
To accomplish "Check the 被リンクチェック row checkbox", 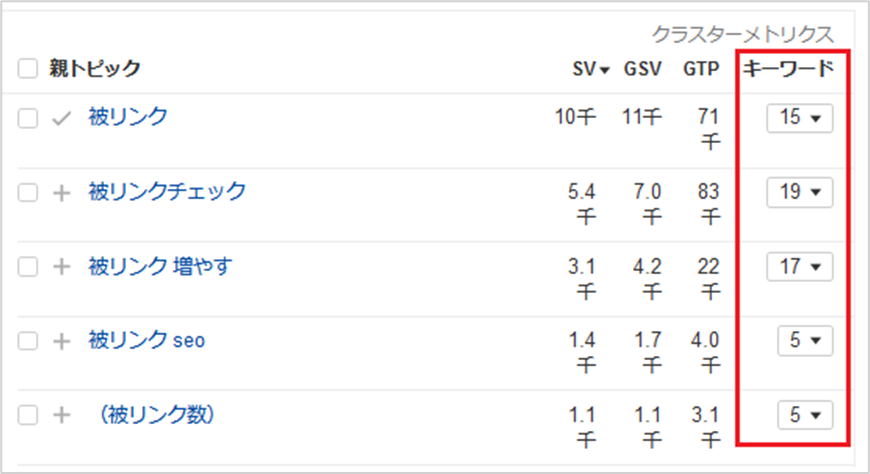I will point(28,193).
